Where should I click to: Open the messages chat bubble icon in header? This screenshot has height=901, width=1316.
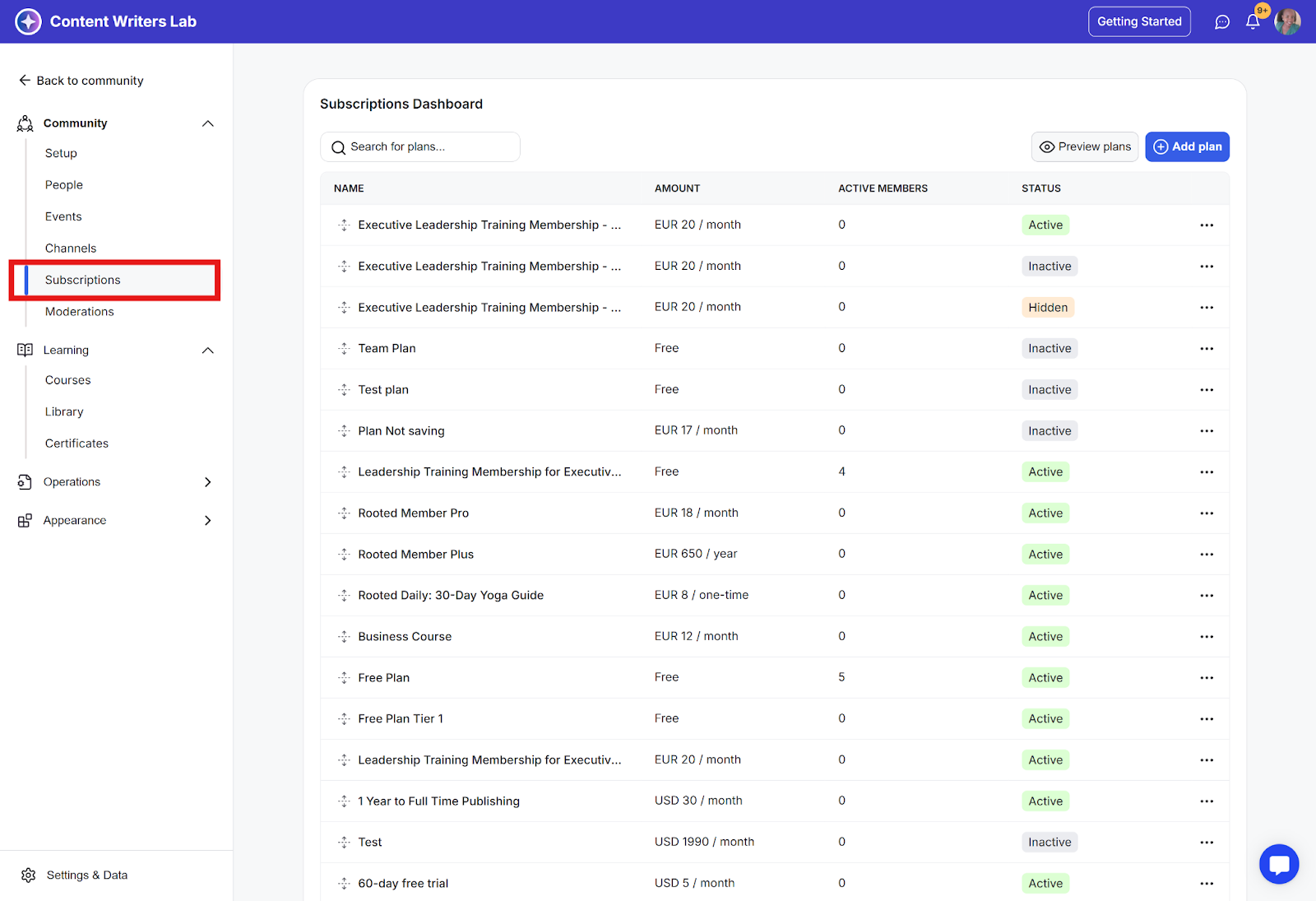click(1222, 22)
